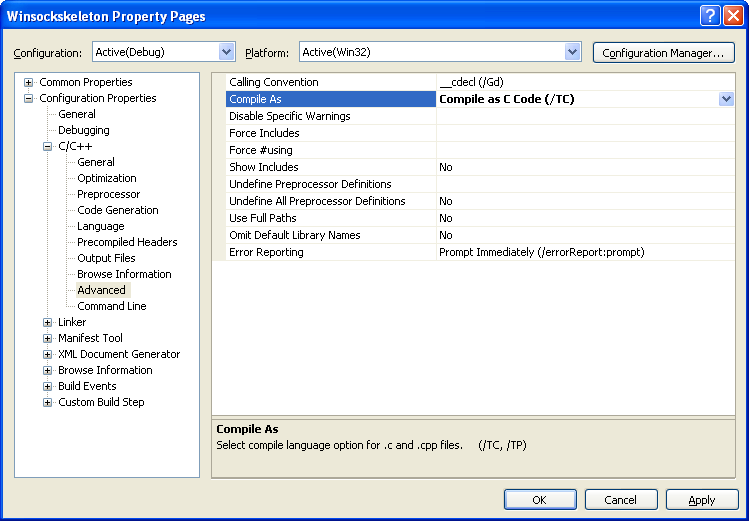This screenshot has height=521, width=749.
Task: Select the Manifest Tool label
Action: click(90, 338)
